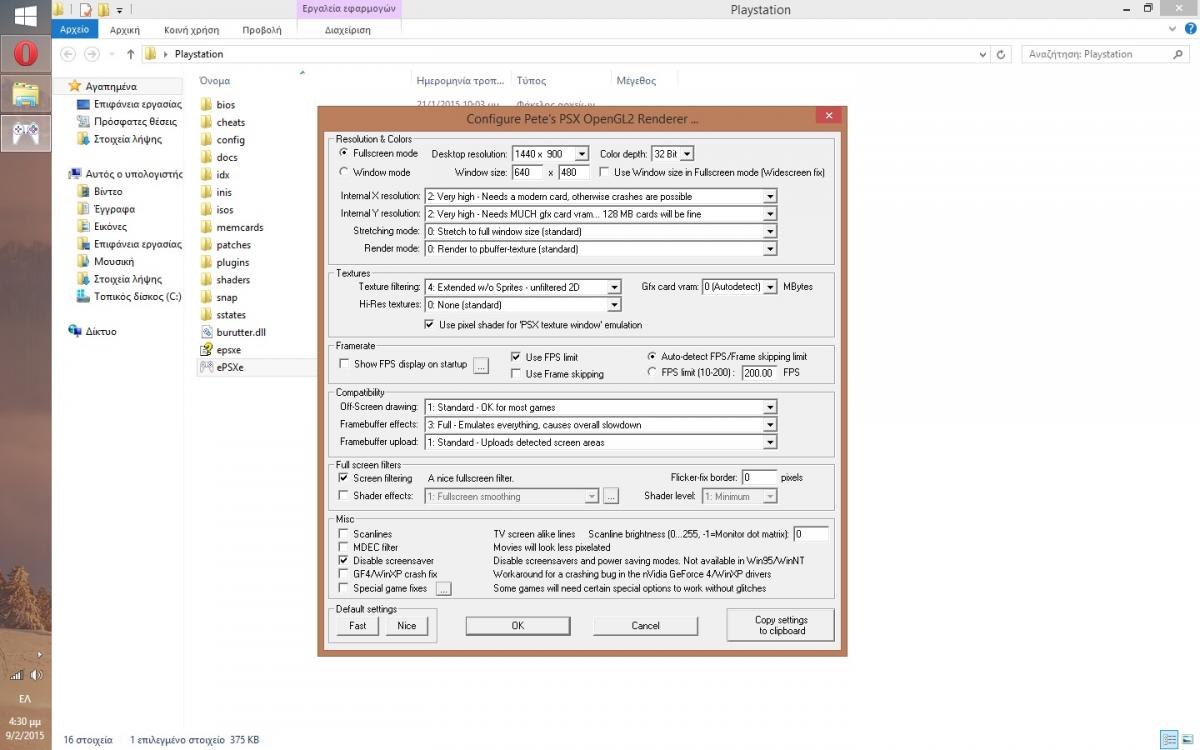Expand Render mode dropdown
1200x750 pixels.
tap(770, 249)
